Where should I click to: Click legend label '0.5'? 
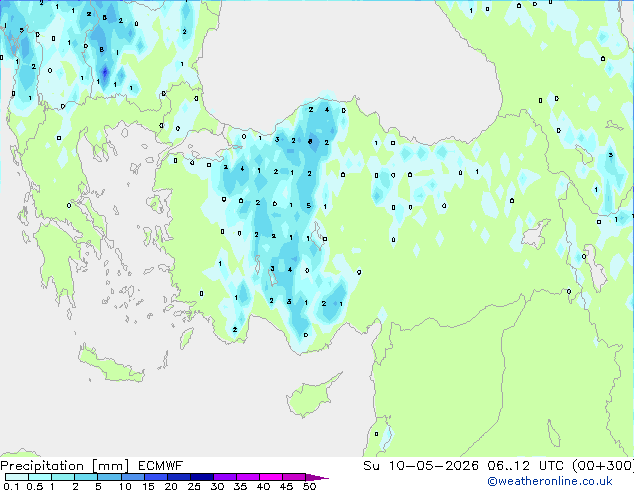point(34,486)
